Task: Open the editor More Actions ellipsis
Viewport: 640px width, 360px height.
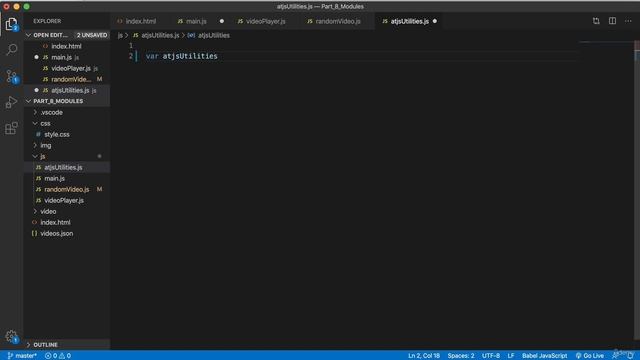Action: point(628,21)
